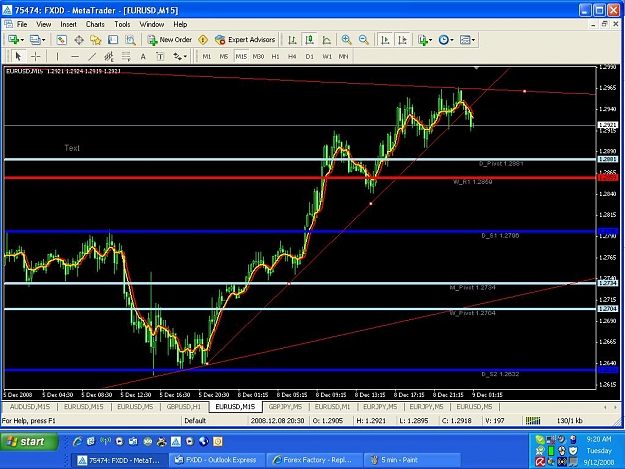Launch Internet Explorer from quick launch
The height and width of the screenshot is (469, 625).
click(x=77, y=442)
